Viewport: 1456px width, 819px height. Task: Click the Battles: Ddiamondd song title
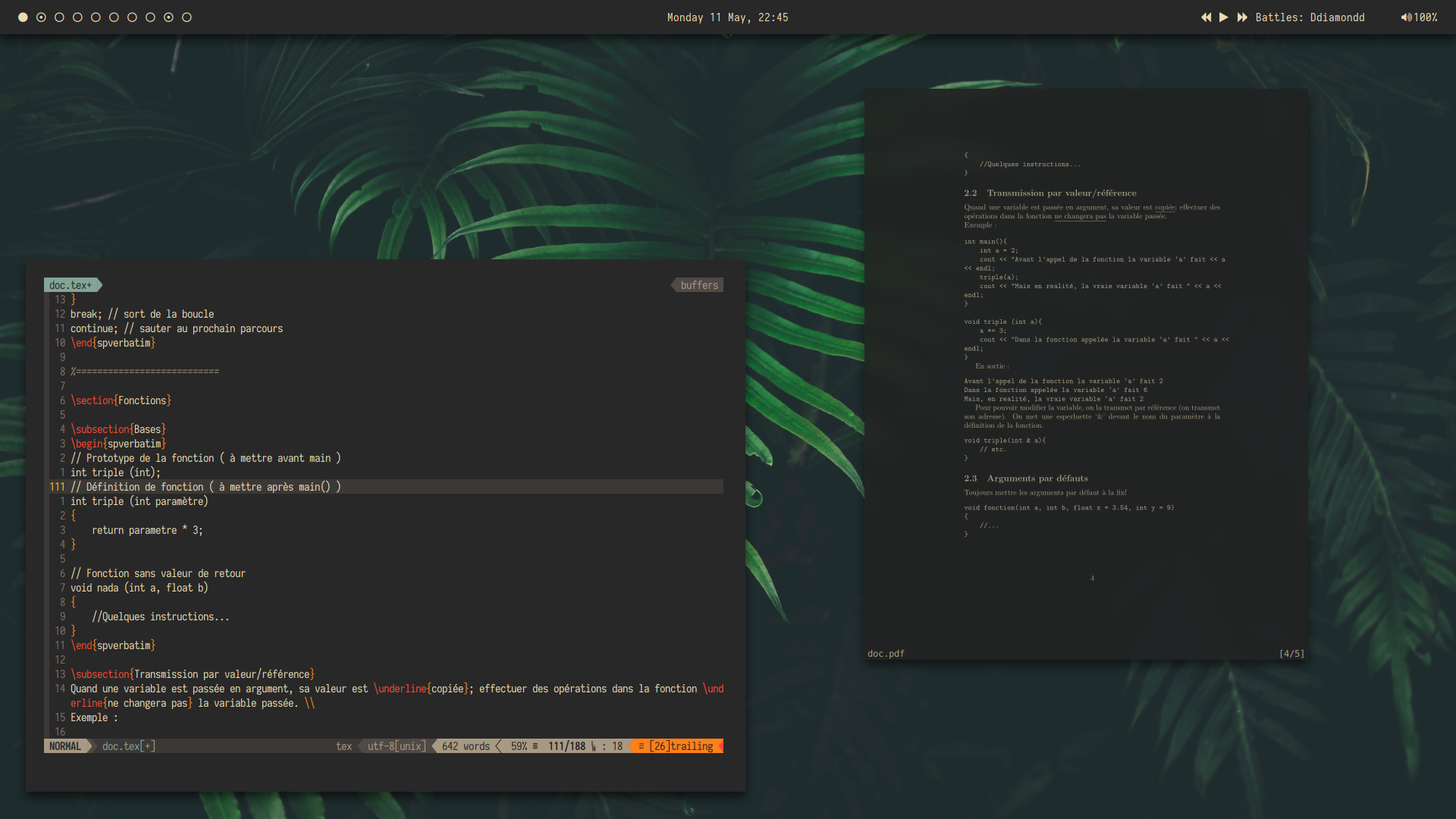(1310, 17)
